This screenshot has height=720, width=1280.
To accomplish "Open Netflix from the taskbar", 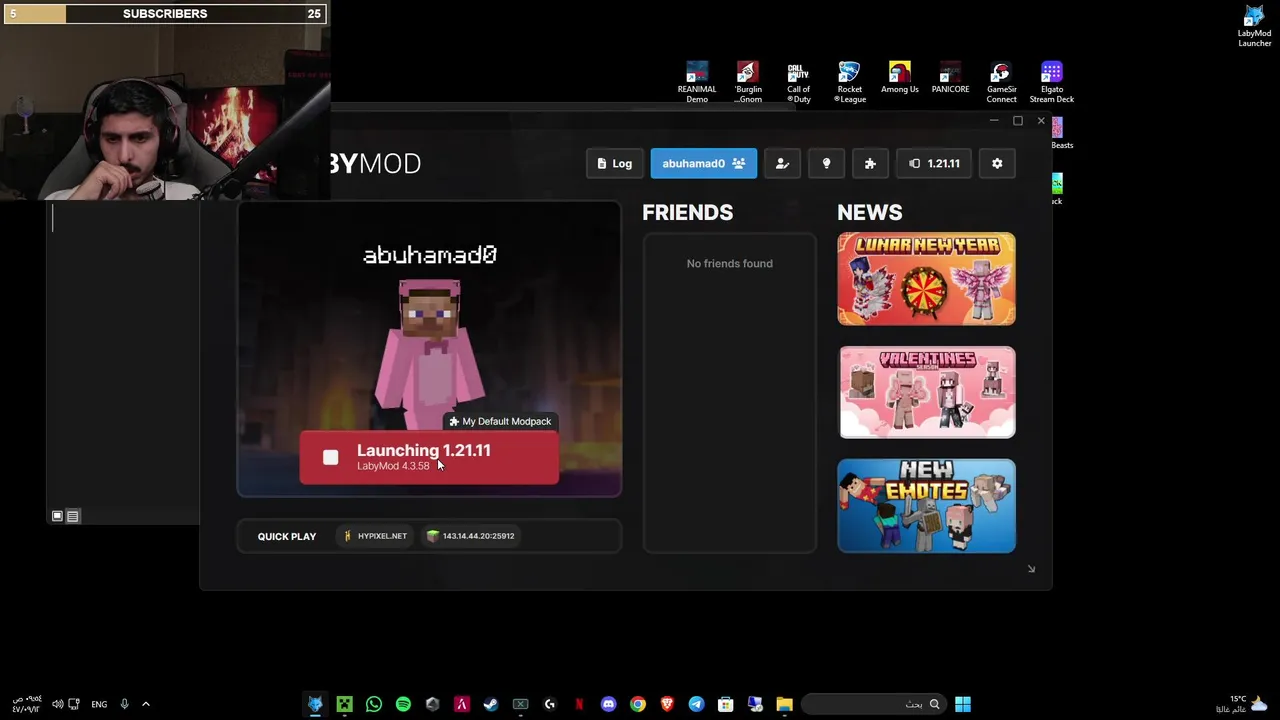I will click(579, 704).
